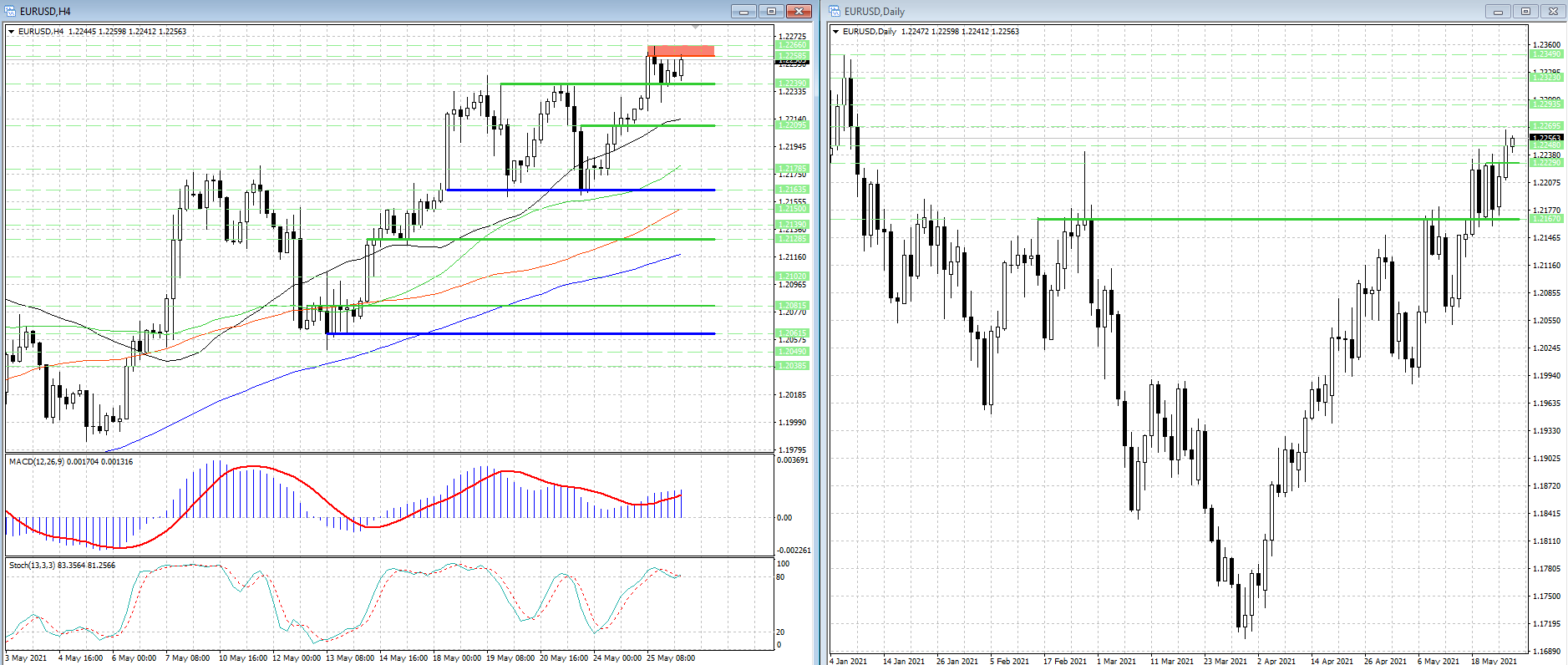Expand the triangle arrow beside EURUSD,Daily label
The width and height of the screenshot is (1568, 665).
tap(836, 32)
